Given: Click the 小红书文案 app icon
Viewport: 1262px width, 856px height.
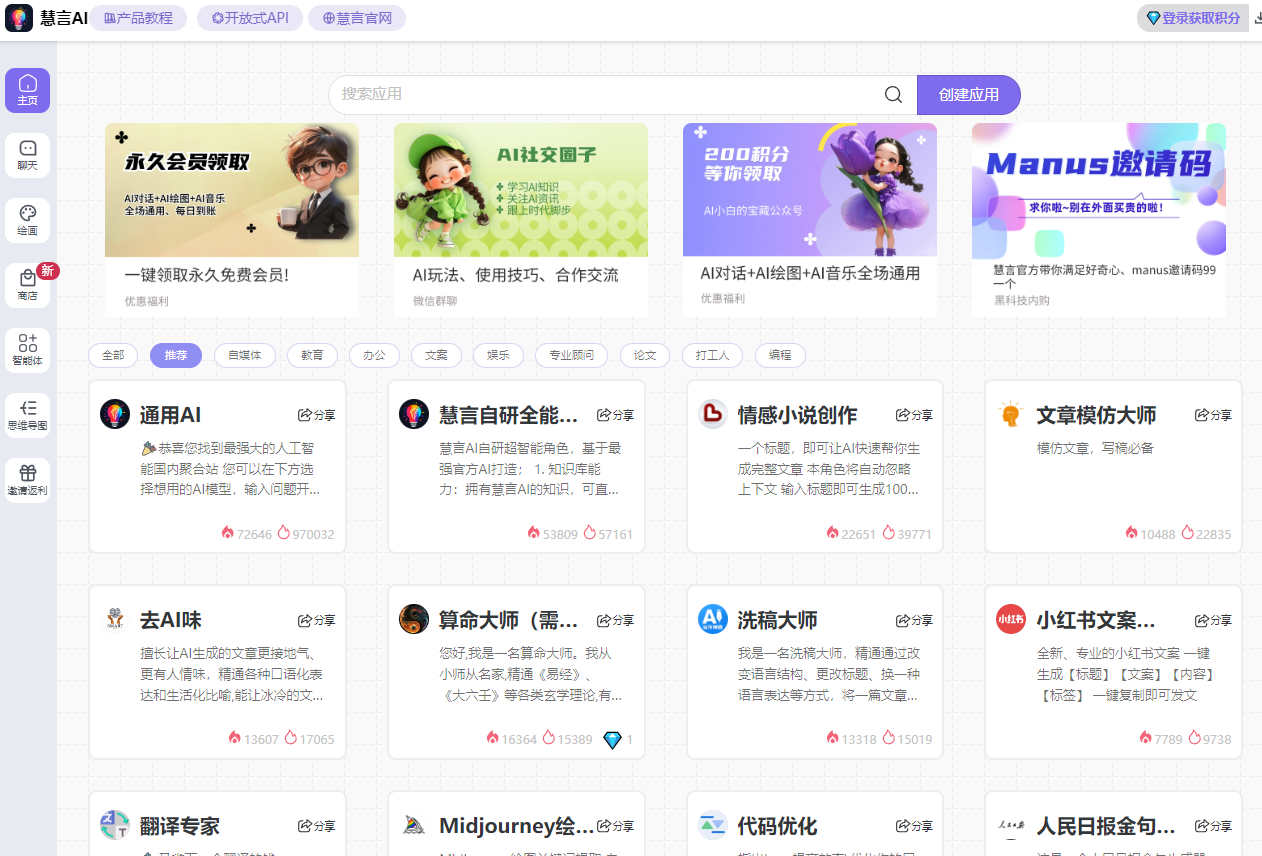Looking at the screenshot, I should [1010, 619].
